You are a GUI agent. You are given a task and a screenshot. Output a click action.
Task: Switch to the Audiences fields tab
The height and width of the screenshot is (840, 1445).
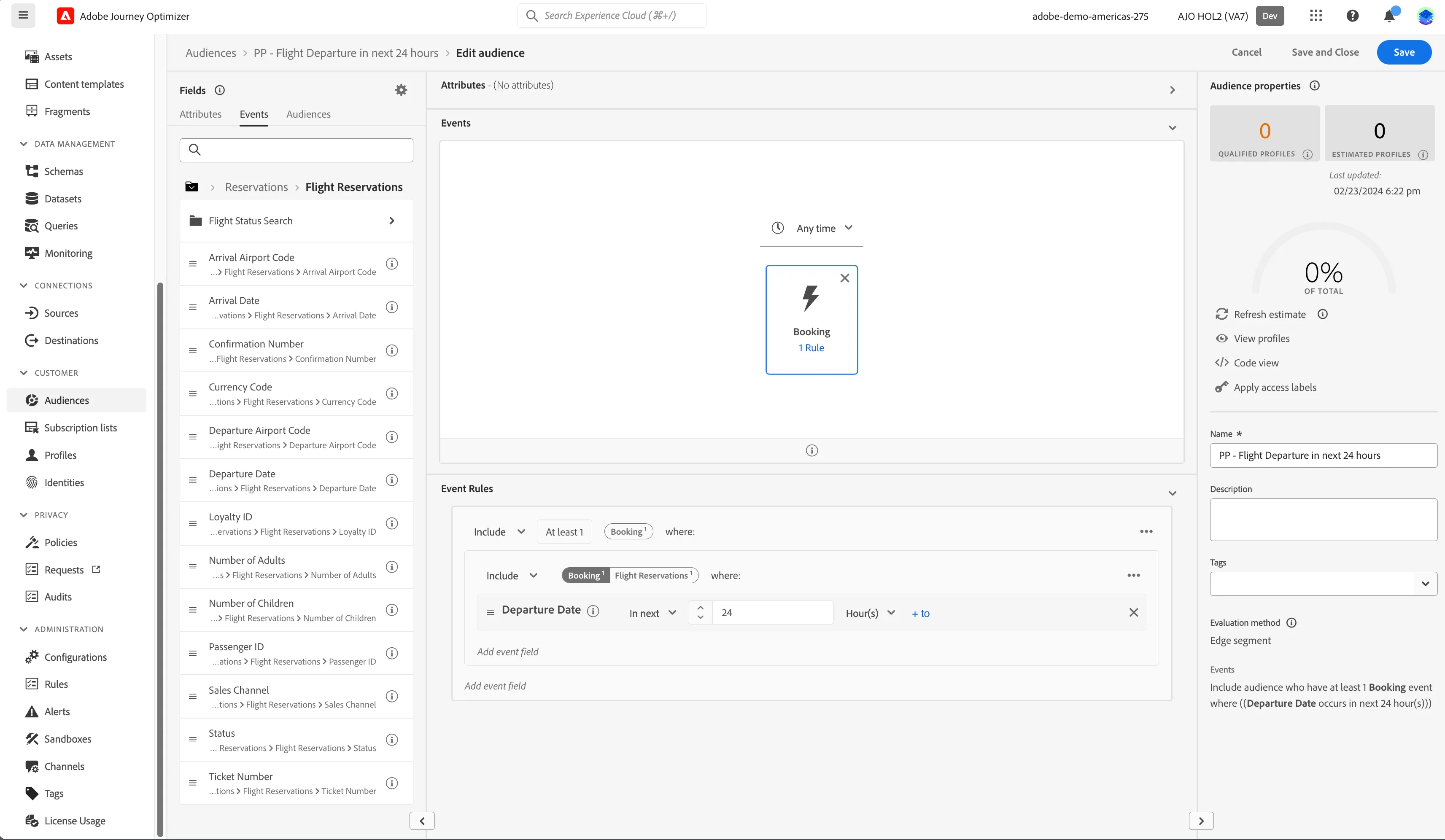tap(308, 114)
